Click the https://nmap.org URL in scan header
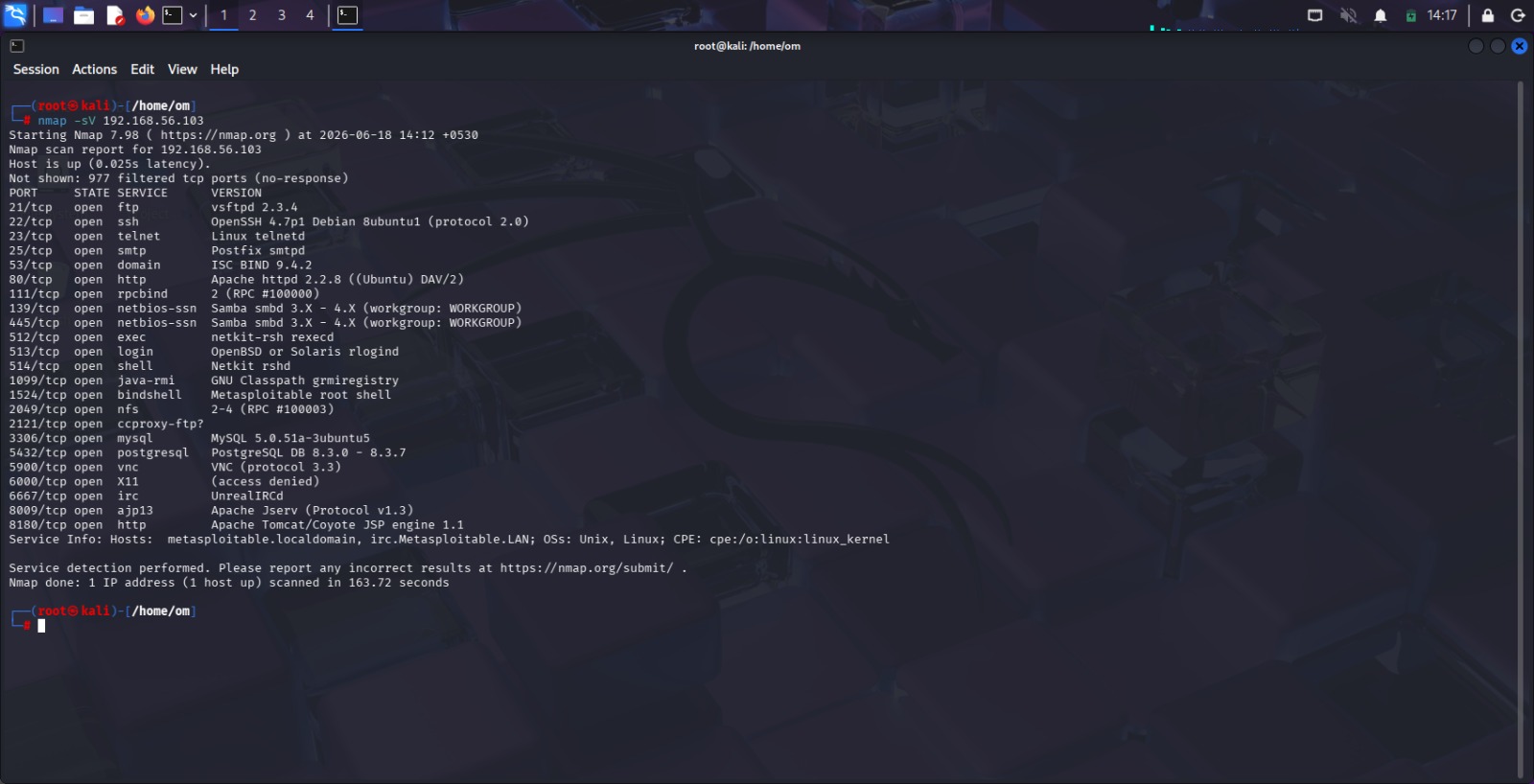The height and width of the screenshot is (784, 1534). [219, 135]
